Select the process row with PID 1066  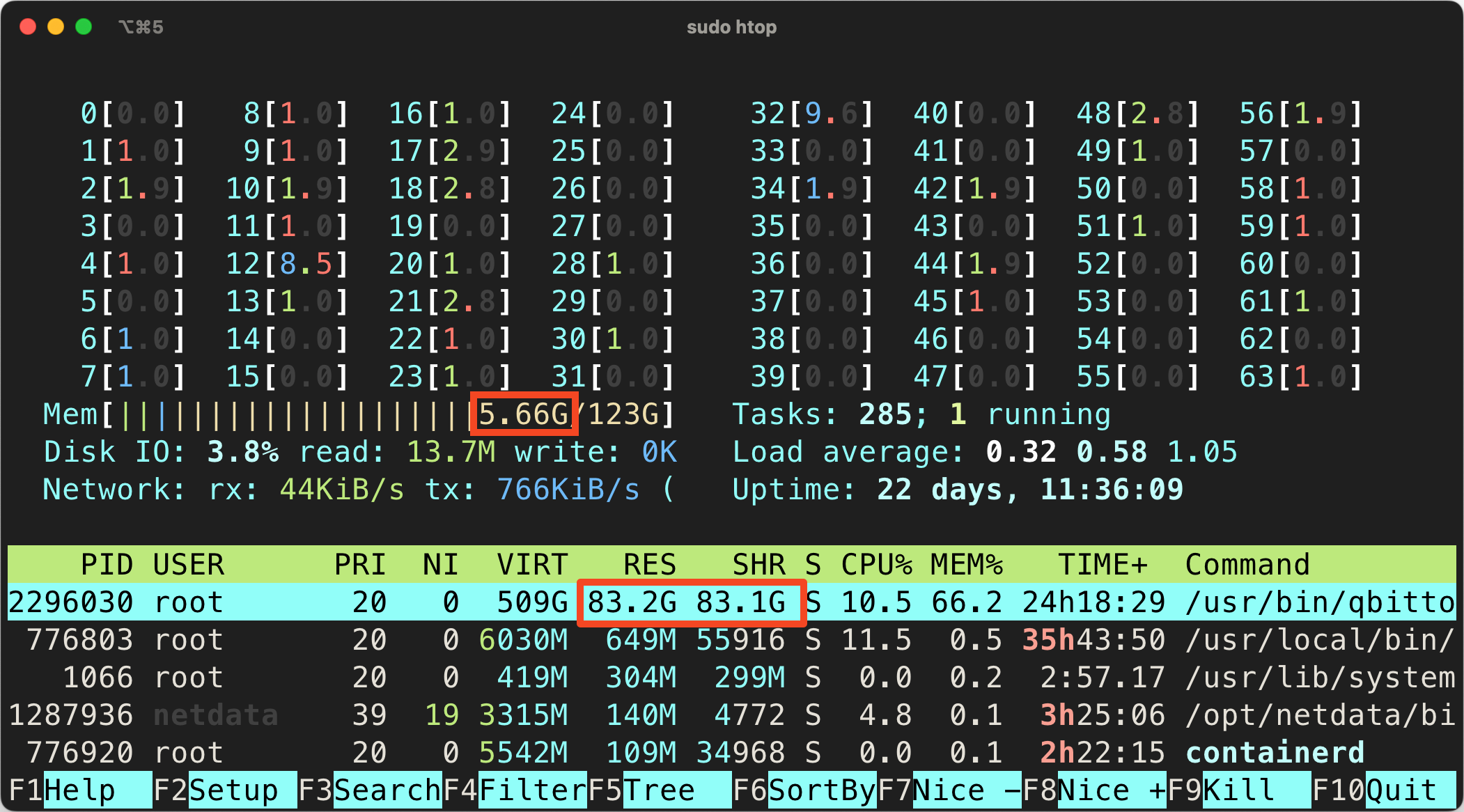(x=732, y=678)
